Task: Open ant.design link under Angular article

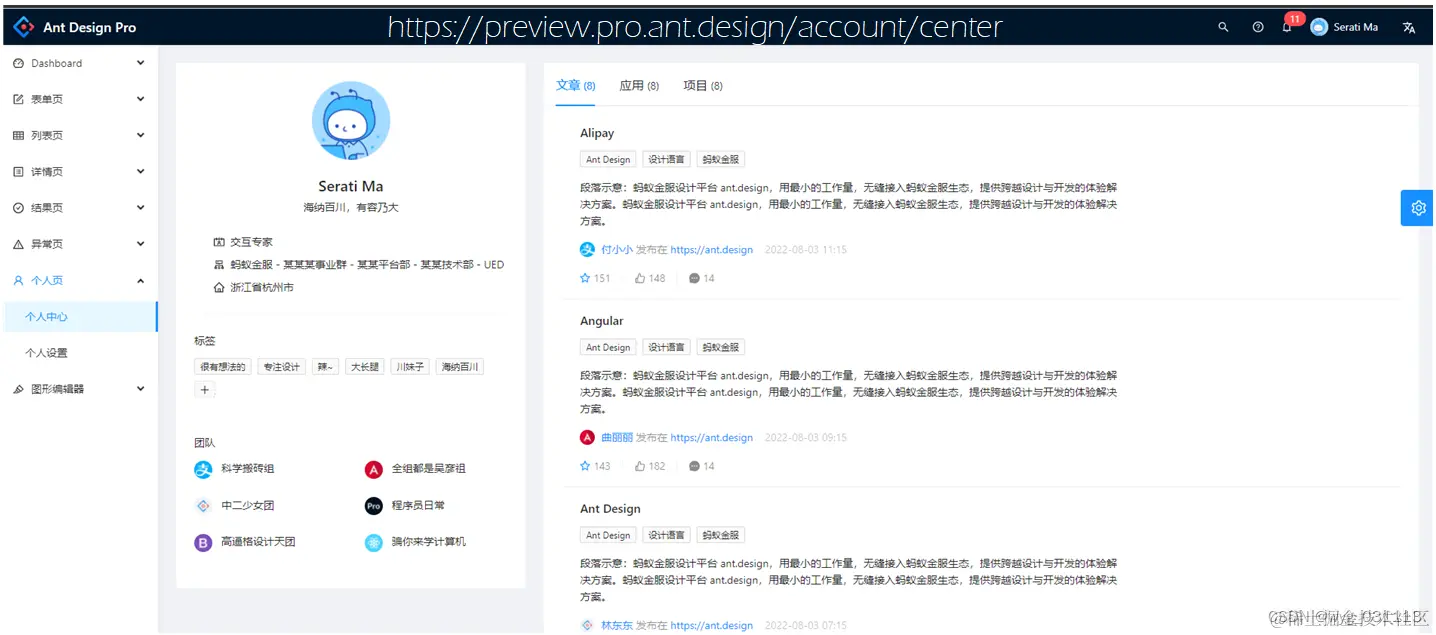Action: coord(712,438)
